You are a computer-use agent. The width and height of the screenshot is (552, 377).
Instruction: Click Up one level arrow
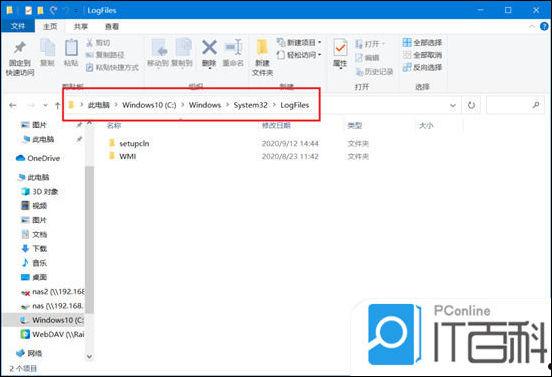coord(57,105)
